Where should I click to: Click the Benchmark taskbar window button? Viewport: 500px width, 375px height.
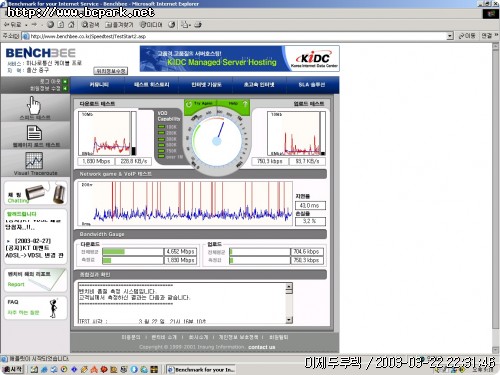tap(202, 369)
